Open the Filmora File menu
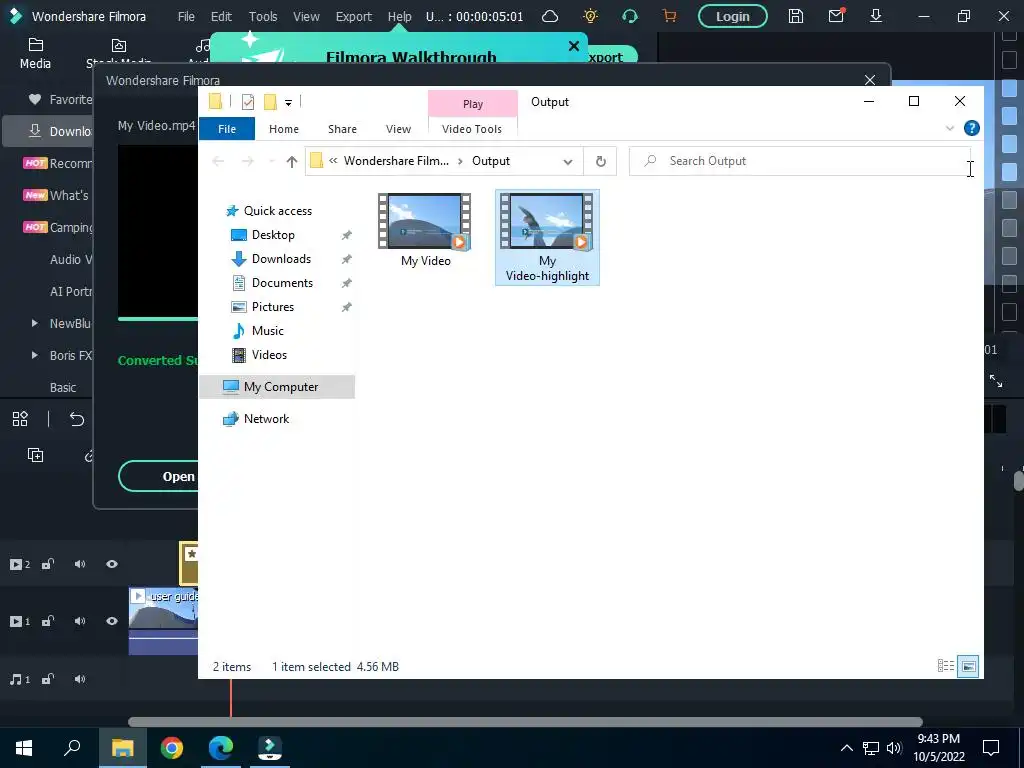1024x768 pixels. pos(186,16)
